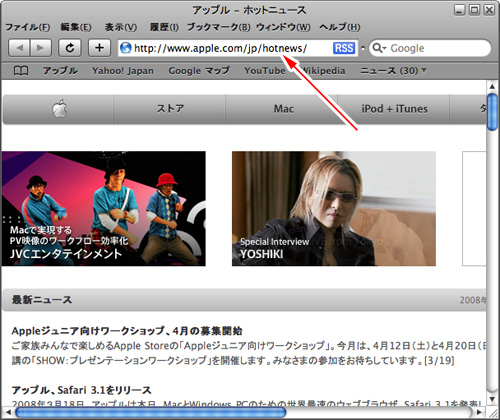Select the Mac navigation tab
Screen dimensions: 500x420
click(x=282, y=109)
